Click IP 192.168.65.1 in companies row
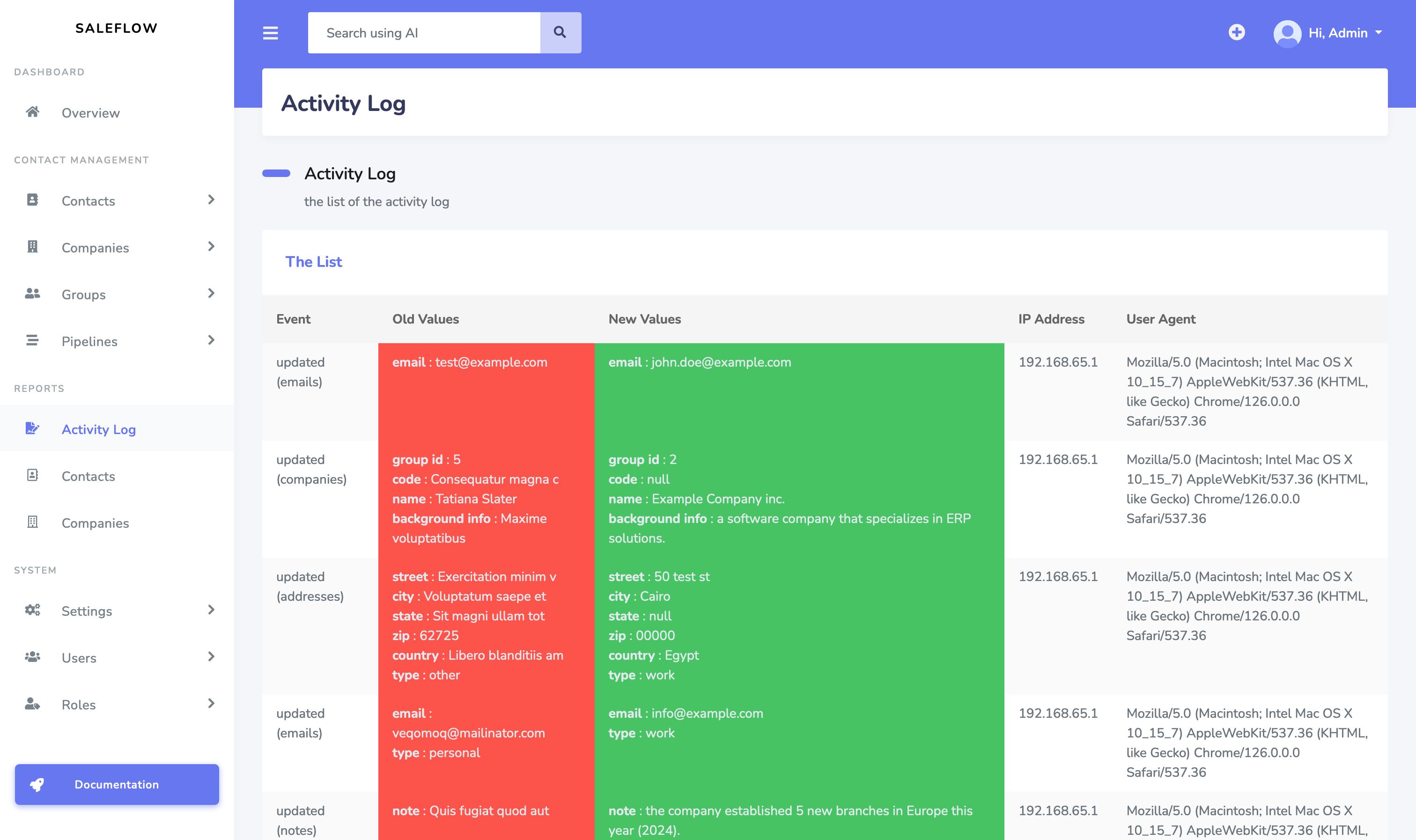The image size is (1416, 840). coord(1058,460)
